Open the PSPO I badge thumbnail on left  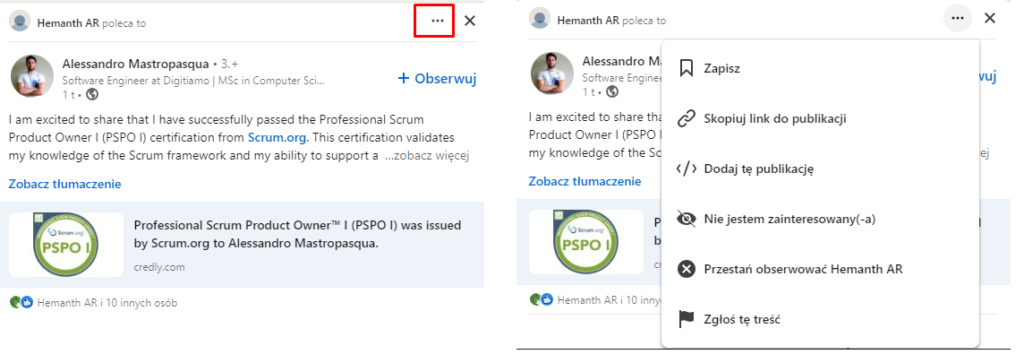pos(66,244)
